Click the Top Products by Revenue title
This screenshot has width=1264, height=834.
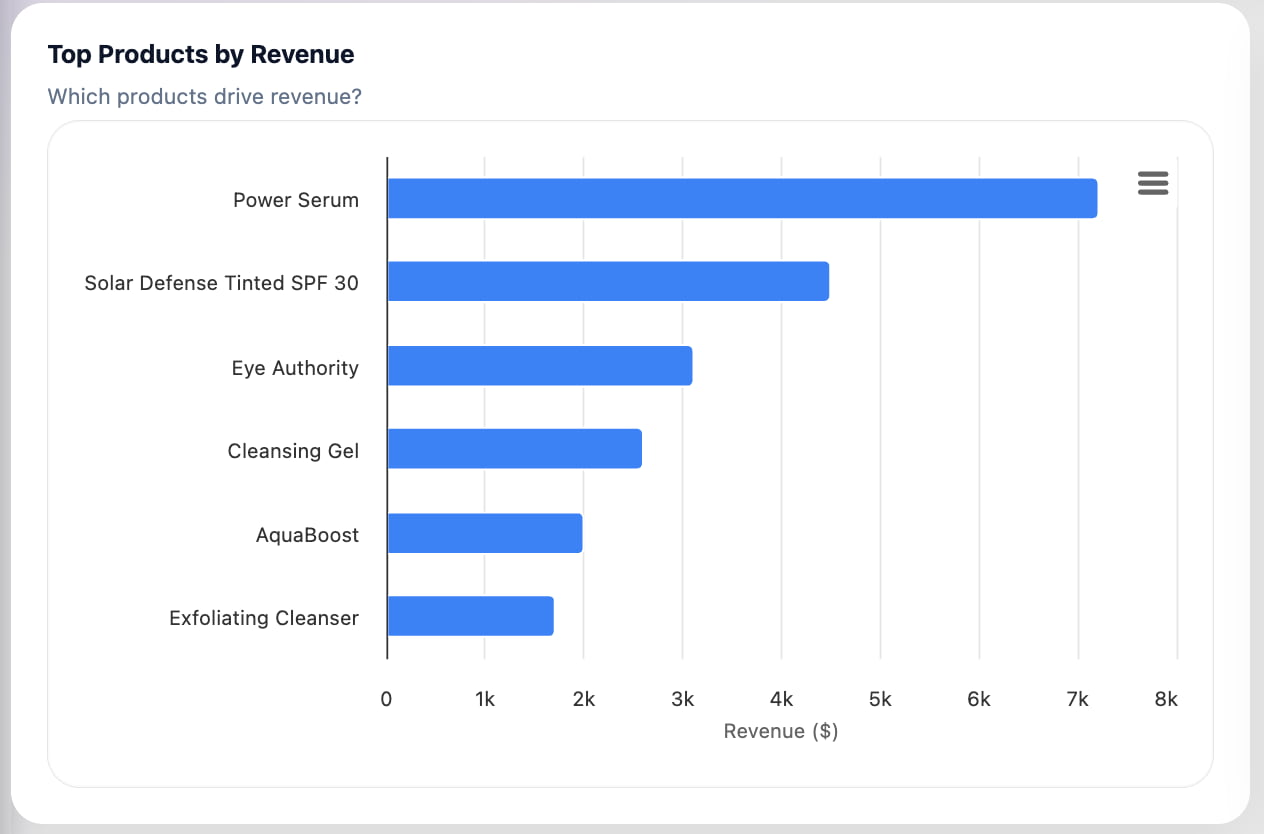click(201, 54)
